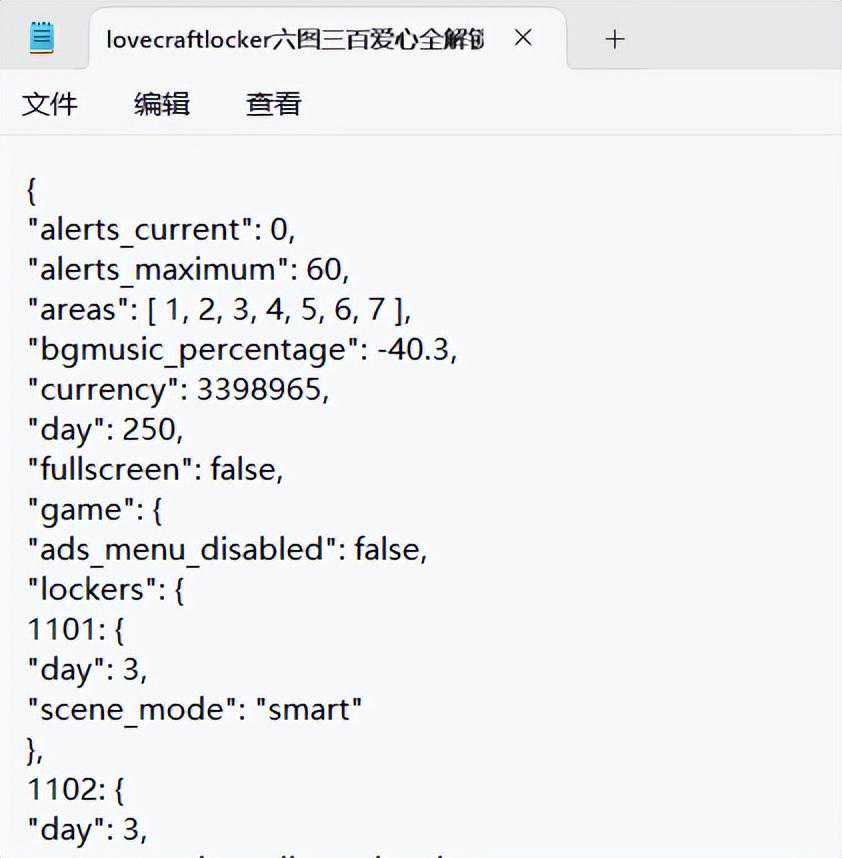Click the locker 1102 entry line

pos(75,790)
